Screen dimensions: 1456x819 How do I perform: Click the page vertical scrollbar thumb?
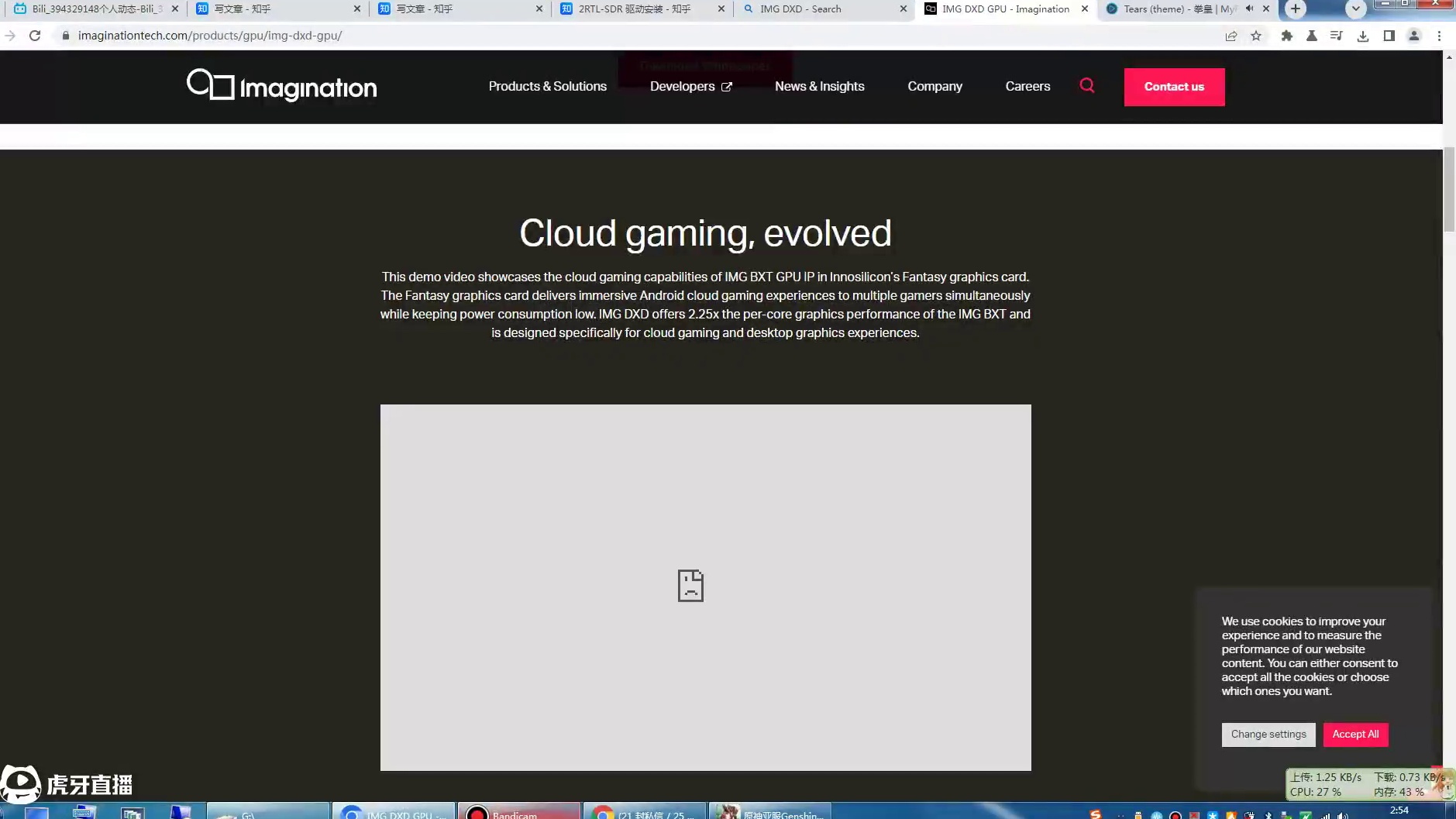pyautogui.click(x=1449, y=189)
